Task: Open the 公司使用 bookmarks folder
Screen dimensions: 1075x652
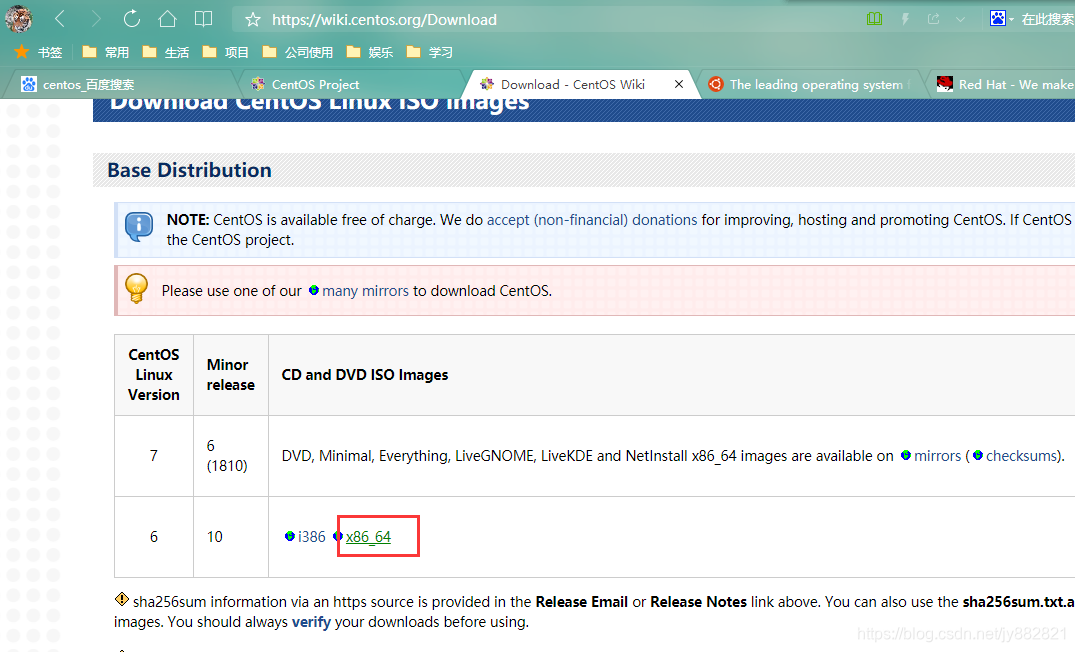Action: coord(298,52)
